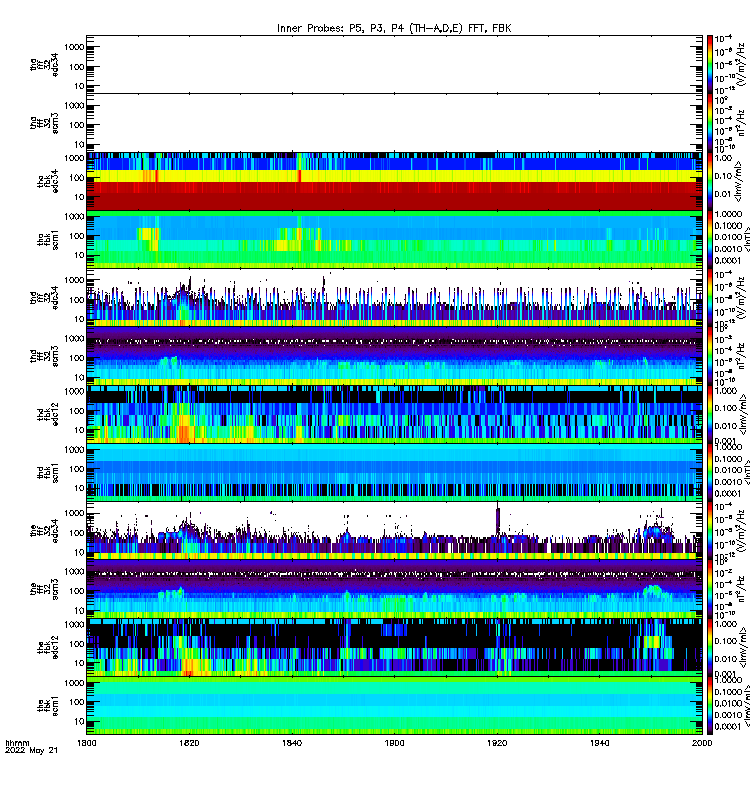This screenshot has width=750, height=800.
Task: Click the 'the fbk scm1' panel label
Action: tap(48, 706)
